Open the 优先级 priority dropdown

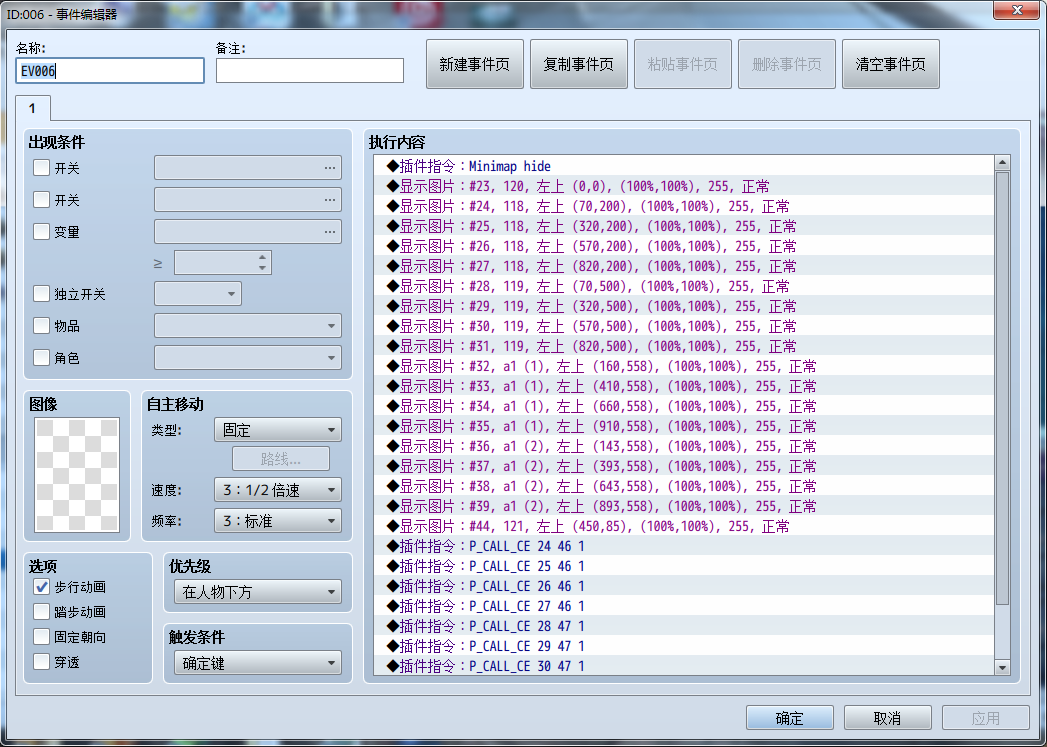[x=257, y=592]
